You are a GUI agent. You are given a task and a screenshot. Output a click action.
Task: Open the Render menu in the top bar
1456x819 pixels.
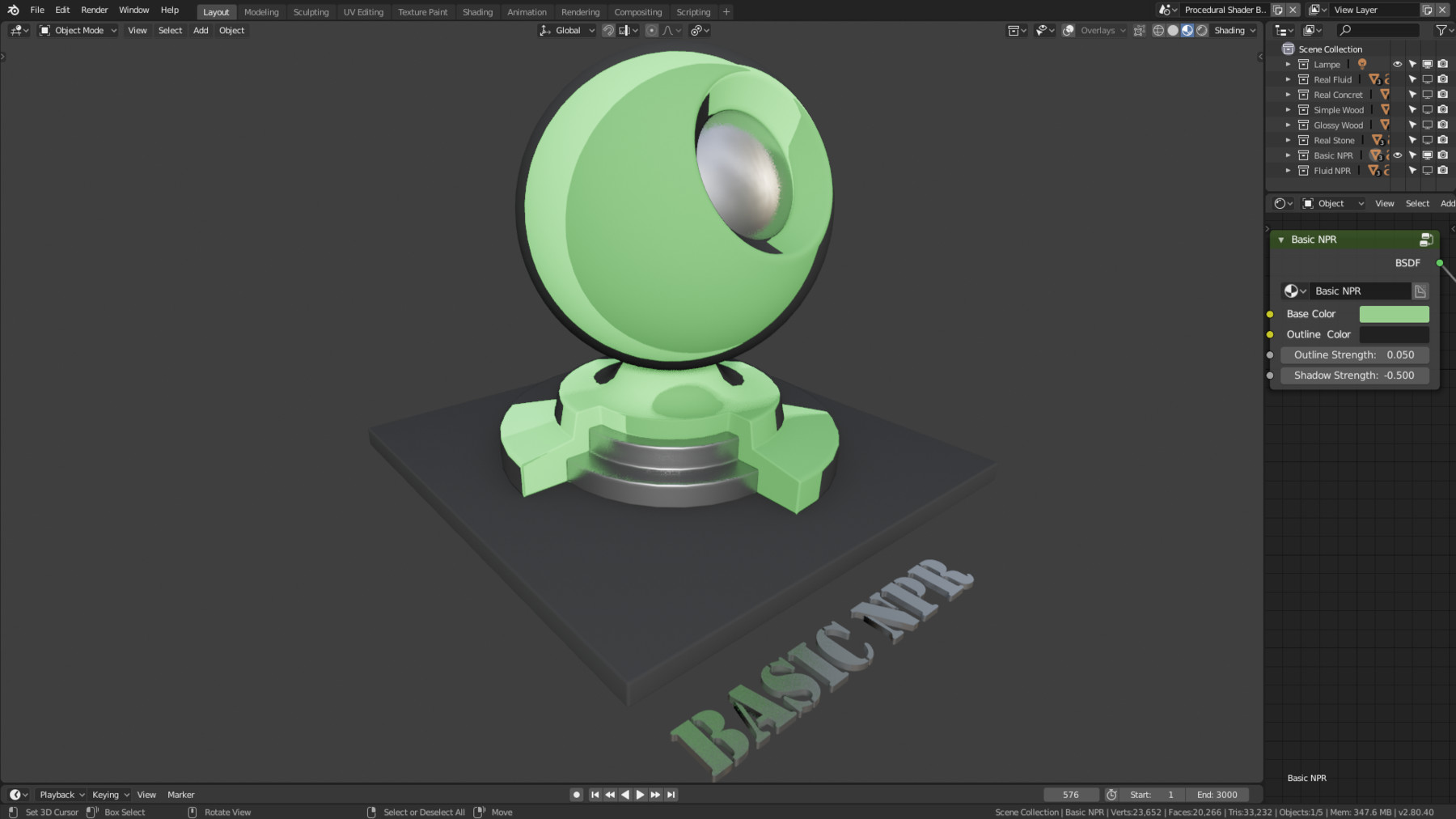pyautogui.click(x=93, y=10)
